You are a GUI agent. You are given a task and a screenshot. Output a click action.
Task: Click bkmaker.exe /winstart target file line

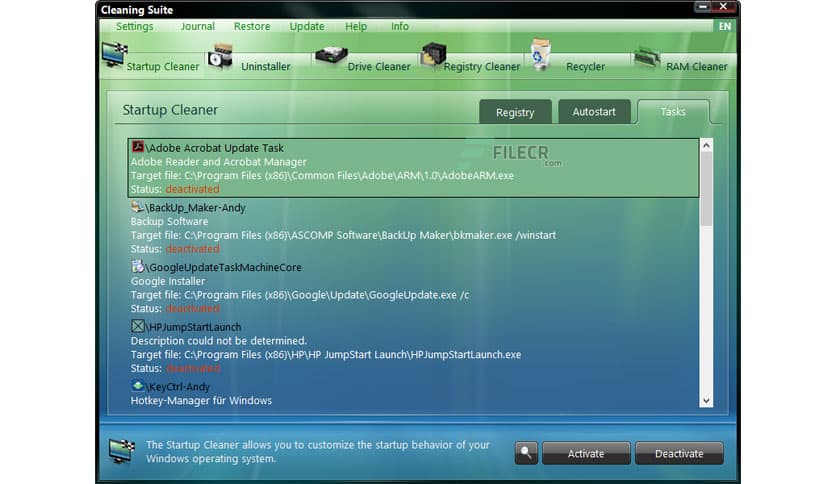[x=343, y=235]
